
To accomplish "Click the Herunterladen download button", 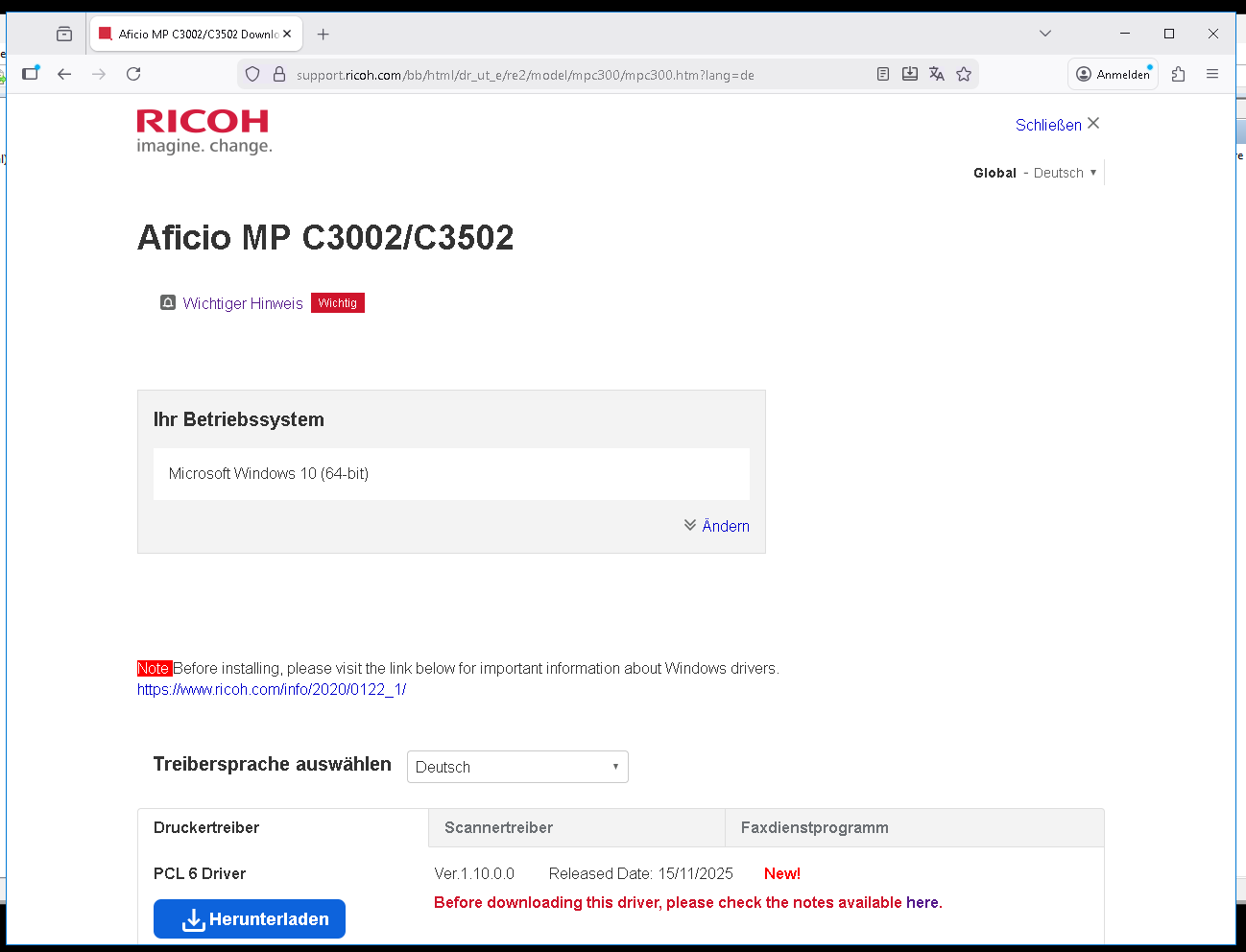I will coord(250,918).
